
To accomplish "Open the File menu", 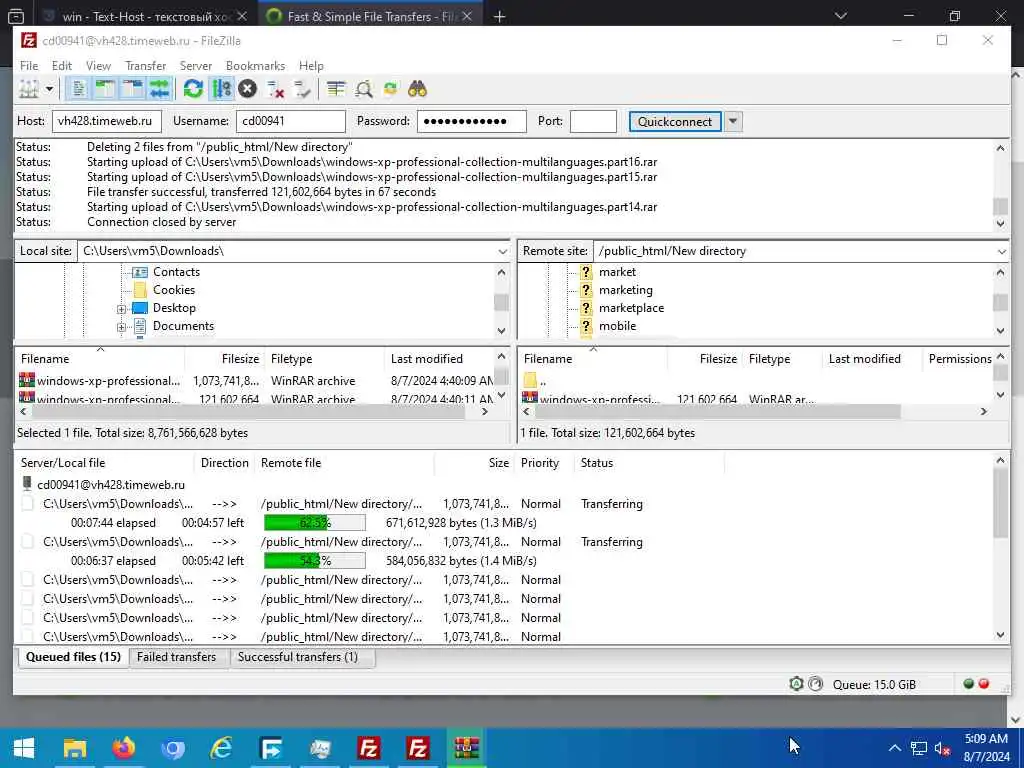I will [29, 65].
